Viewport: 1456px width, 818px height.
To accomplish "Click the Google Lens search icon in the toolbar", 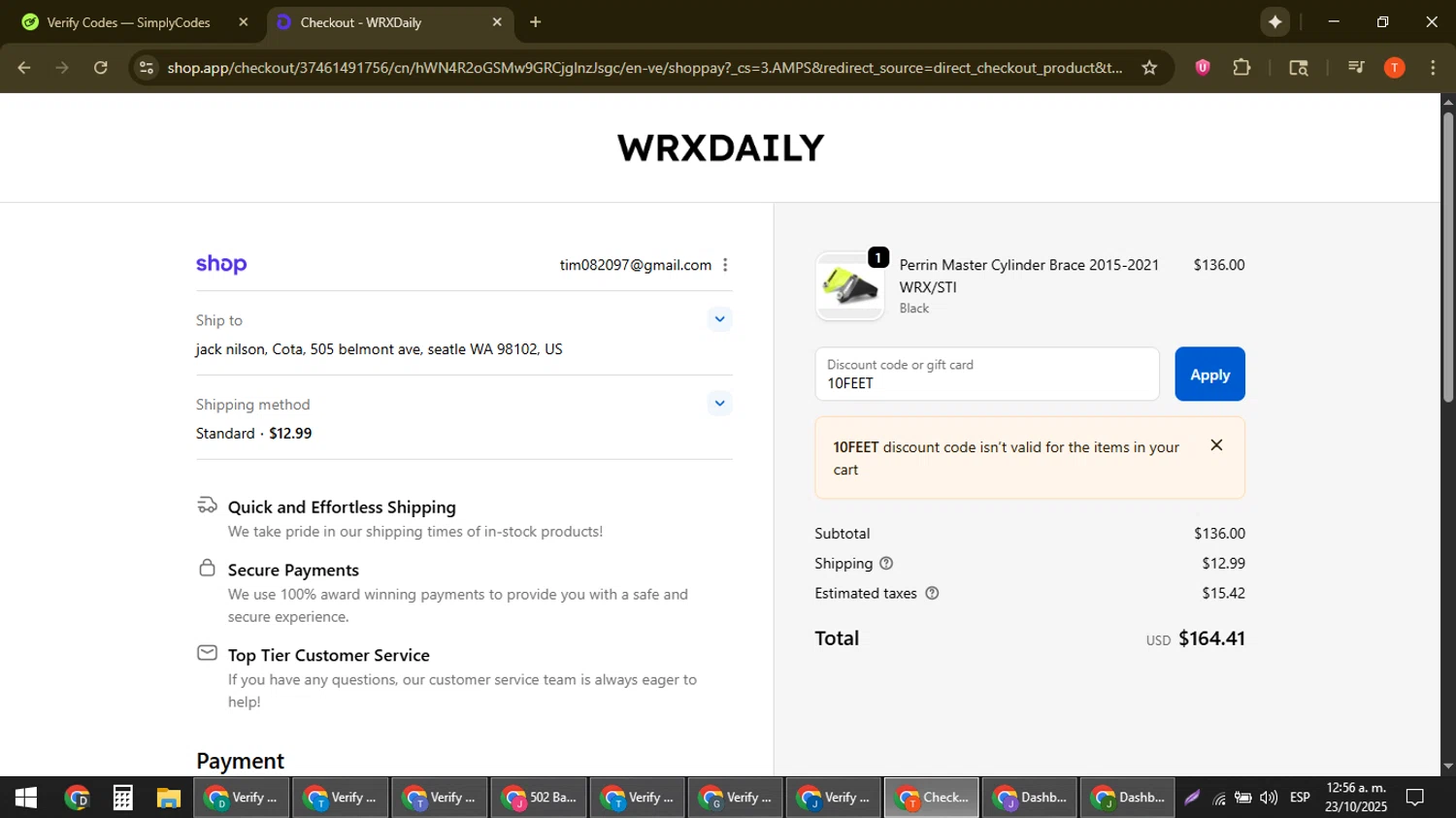I will tap(1299, 68).
